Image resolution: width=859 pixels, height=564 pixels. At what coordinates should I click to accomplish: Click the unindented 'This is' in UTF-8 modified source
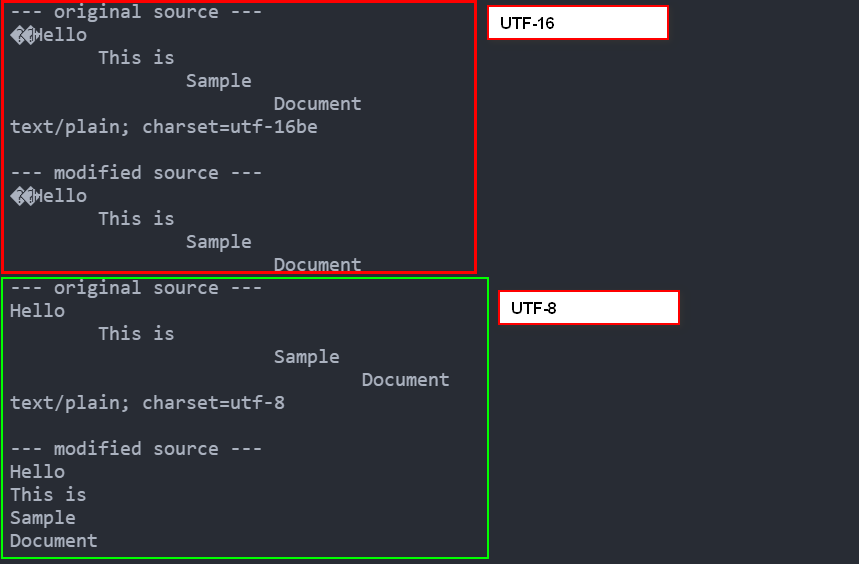point(48,495)
